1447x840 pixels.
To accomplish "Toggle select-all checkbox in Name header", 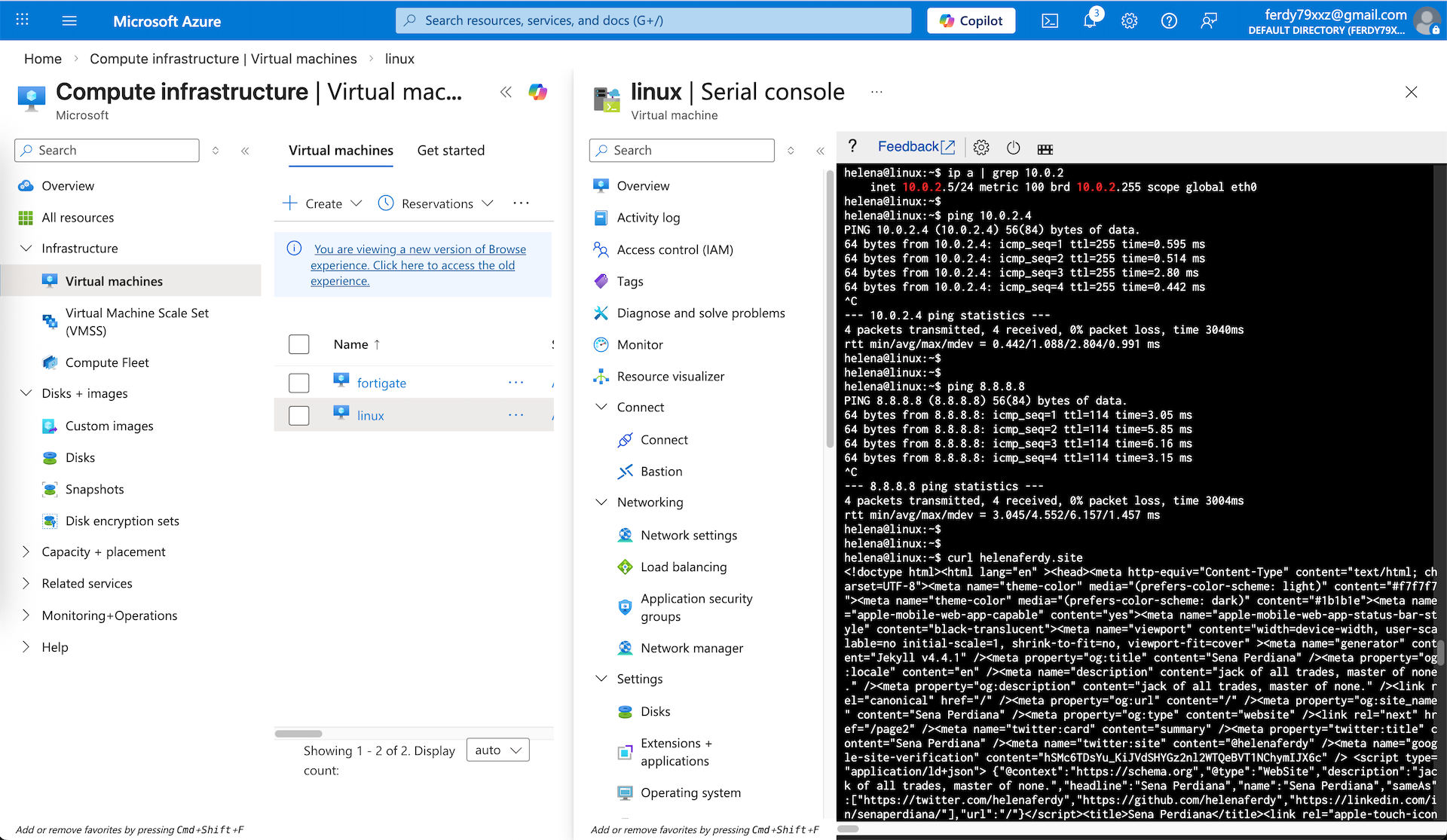I will [x=299, y=344].
